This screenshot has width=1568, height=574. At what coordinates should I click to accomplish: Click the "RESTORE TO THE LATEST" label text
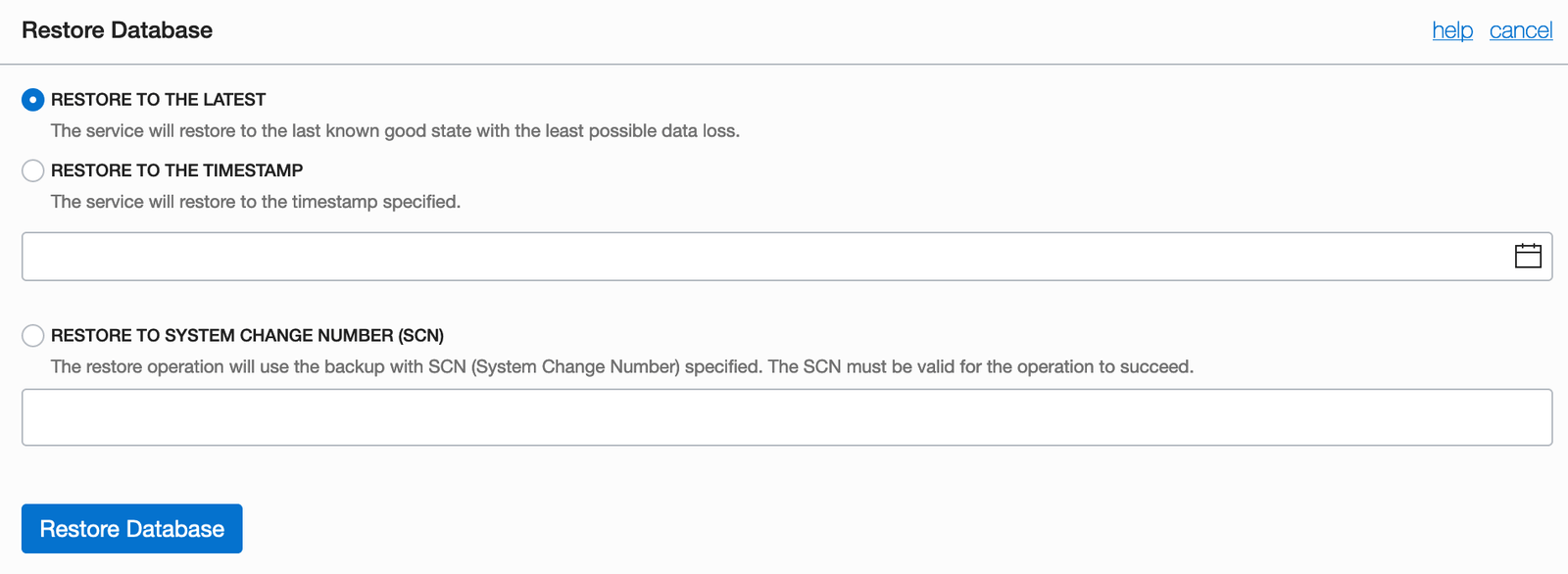click(x=158, y=100)
